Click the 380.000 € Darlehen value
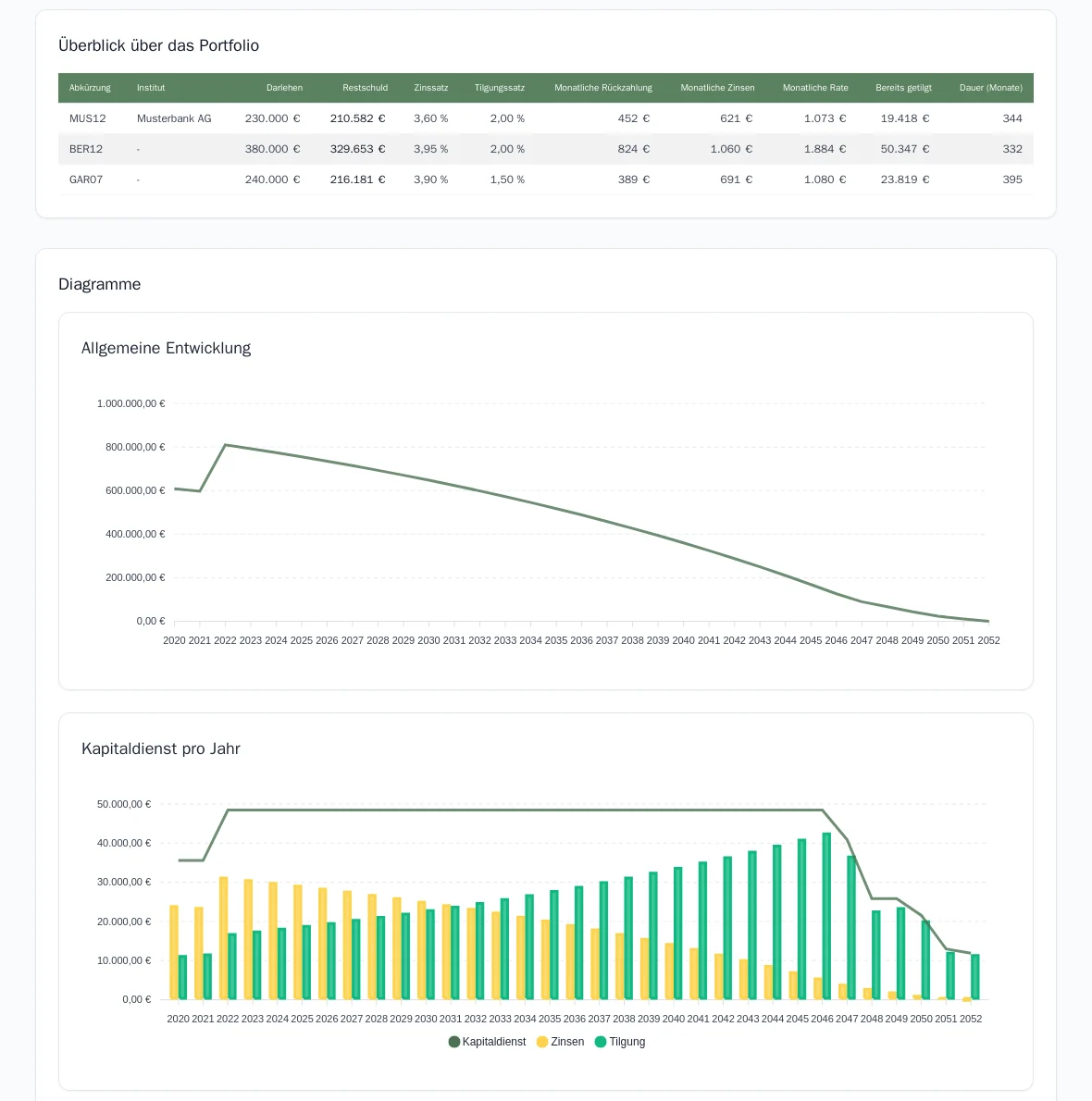This screenshot has height=1101, width=1092. pyautogui.click(x=272, y=149)
